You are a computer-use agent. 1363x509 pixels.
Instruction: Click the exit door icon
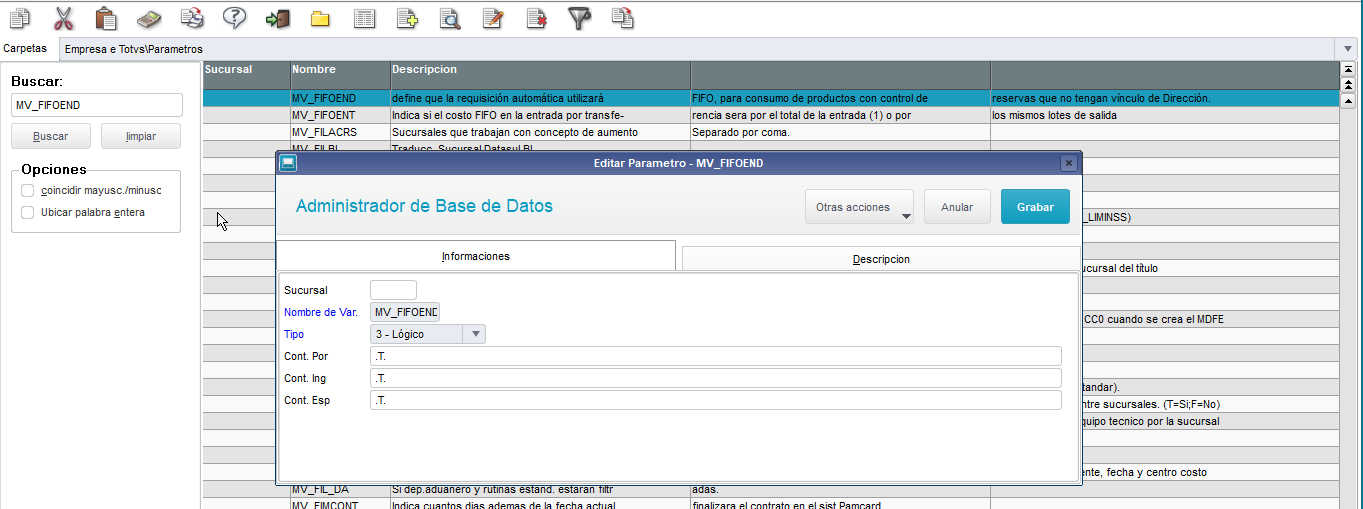click(277, 18)
